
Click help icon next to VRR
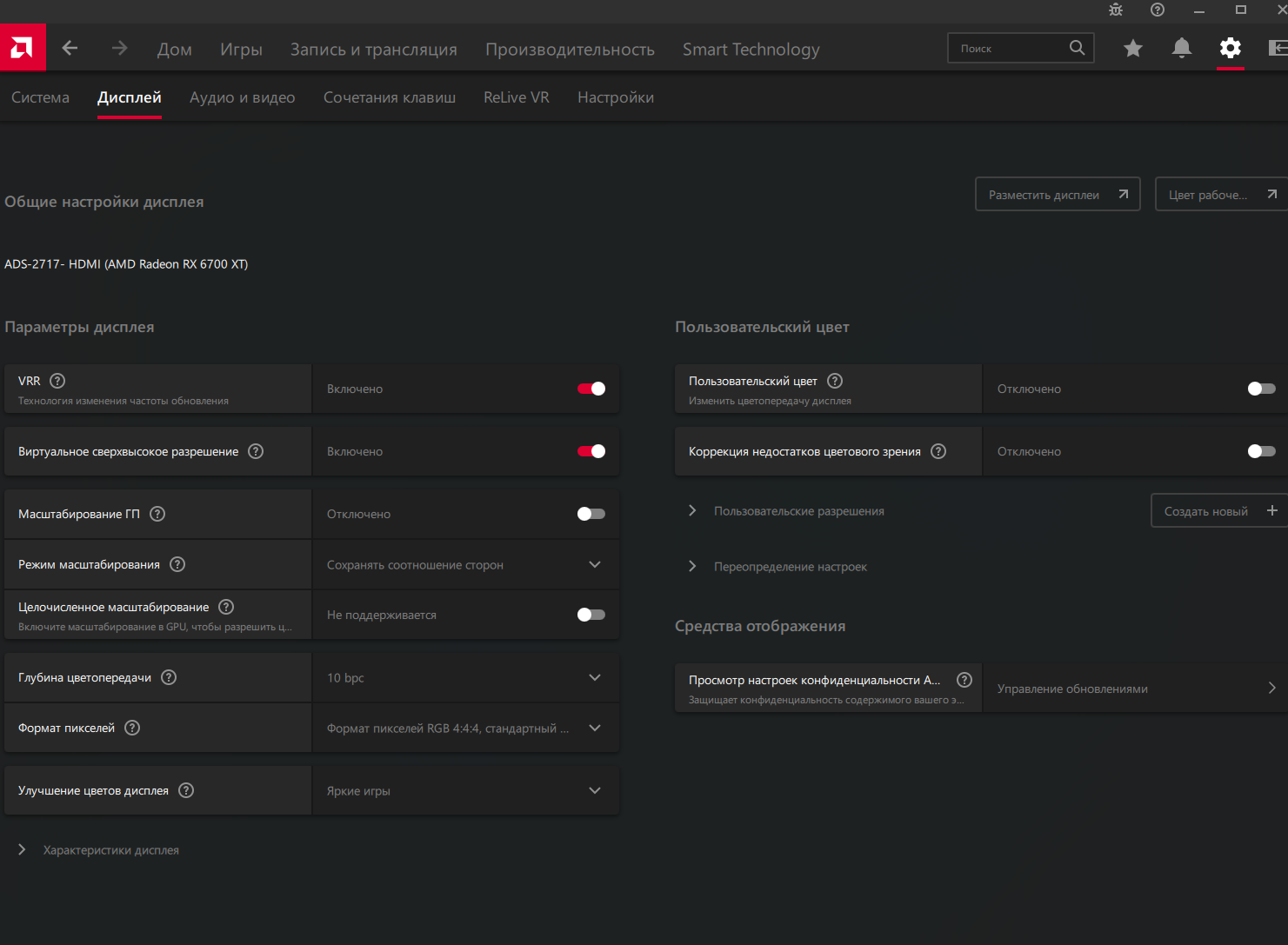(57, 381)
